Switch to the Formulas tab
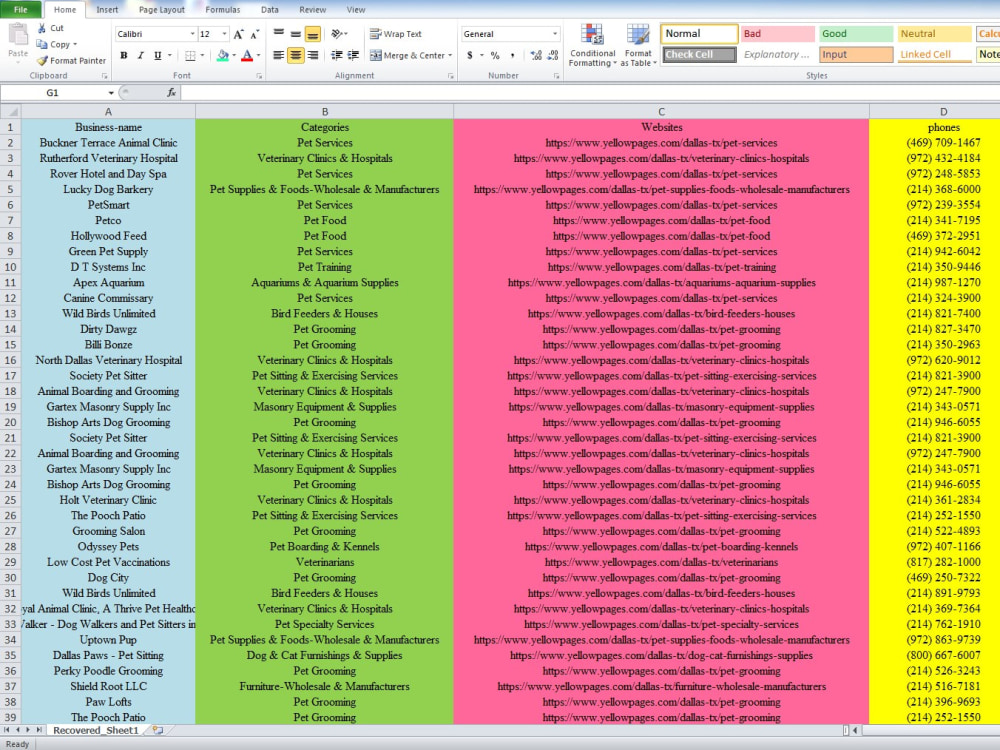Screen dimensions: 1000x750 (x=223, y=10)
